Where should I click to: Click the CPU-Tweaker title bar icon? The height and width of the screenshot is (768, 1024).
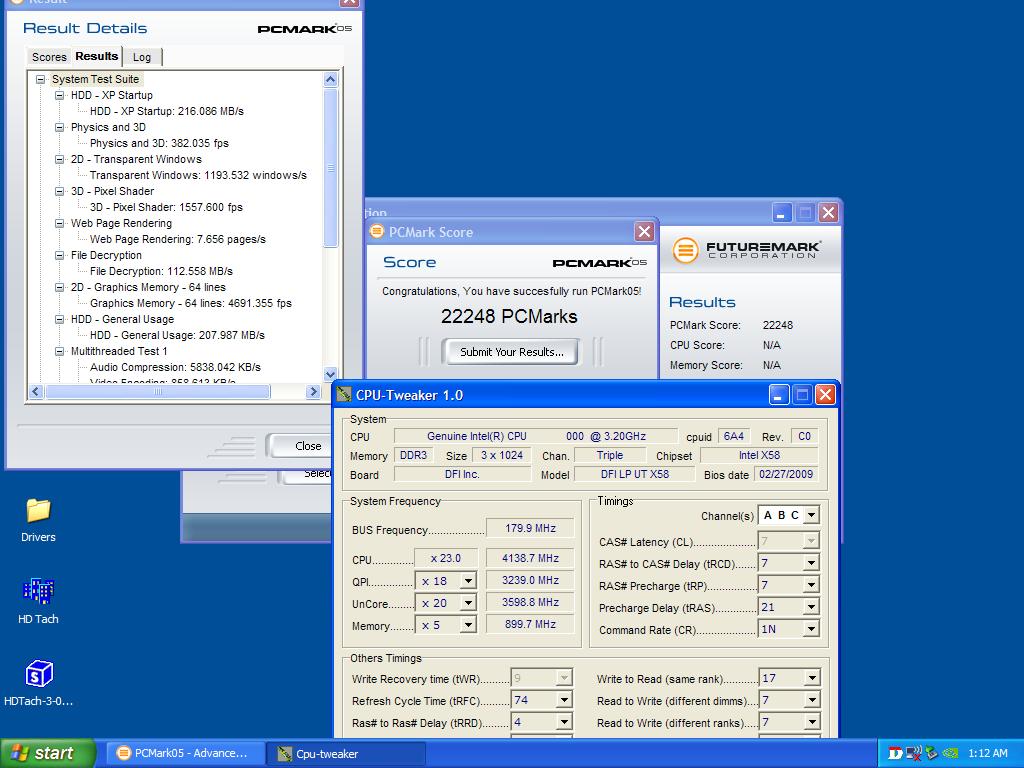344,395
